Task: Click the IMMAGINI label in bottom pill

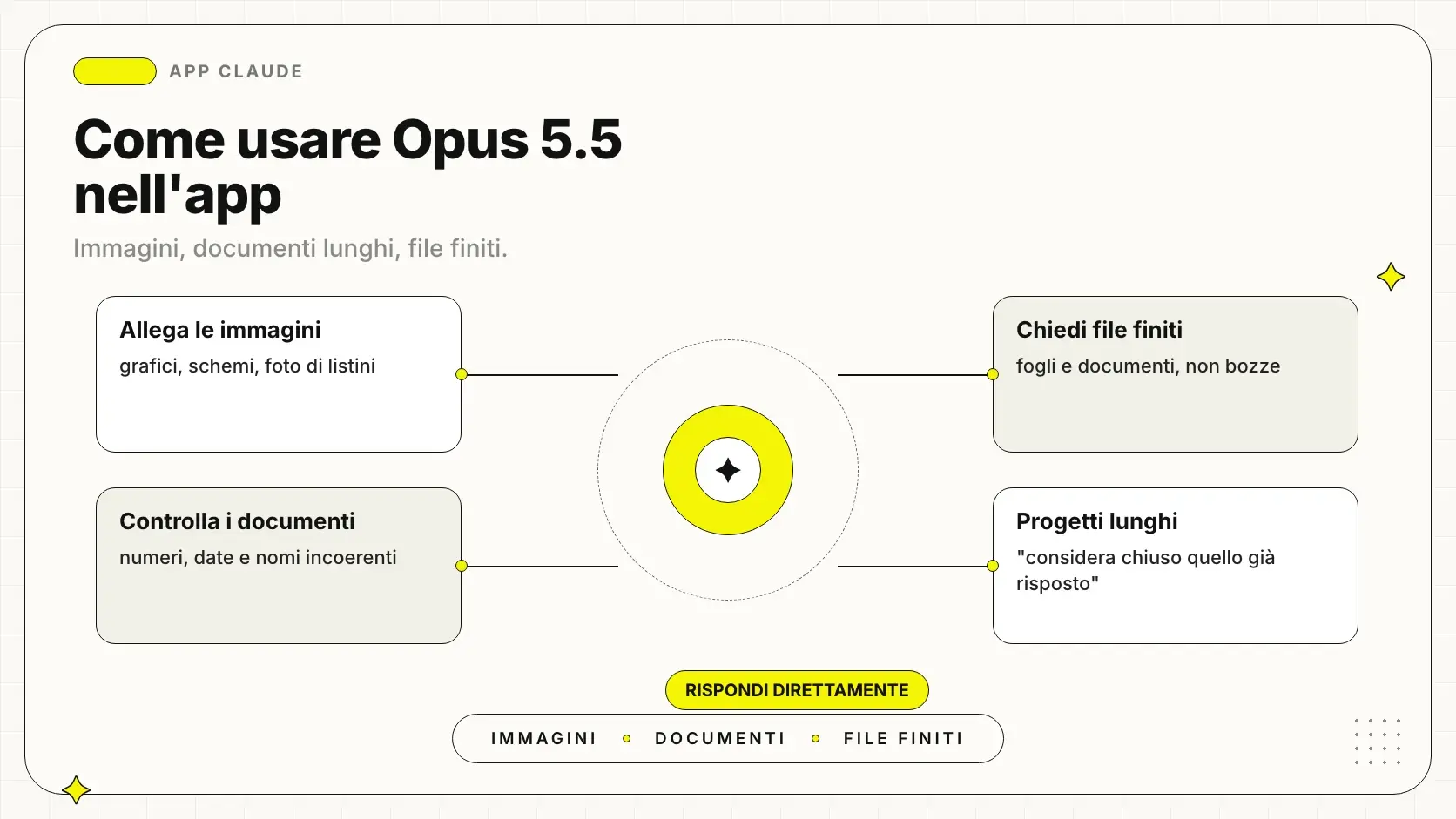Action: point(543,738)
